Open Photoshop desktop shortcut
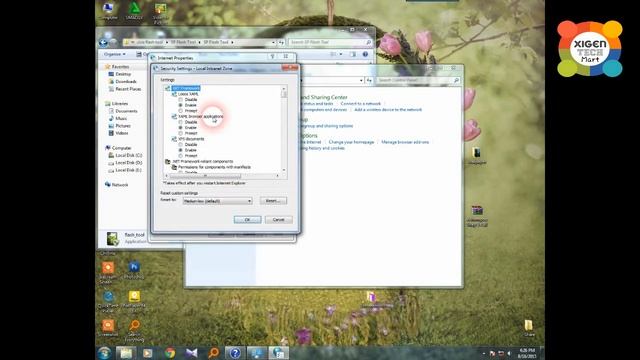 click(x=134, y=270)
